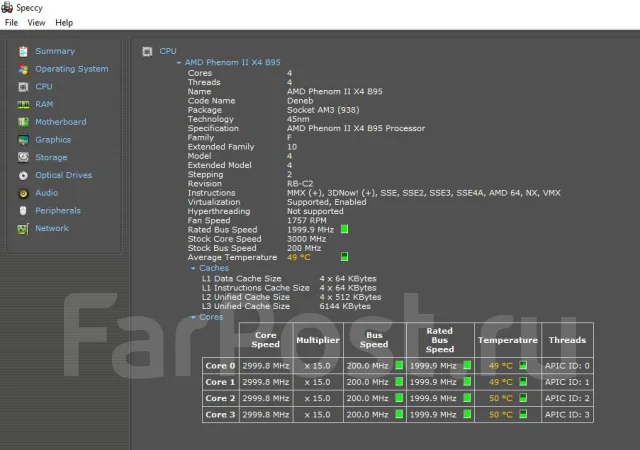Open the Graphics section
The width and height of the screenshot is (640, 450).
(x=53, y=140)
